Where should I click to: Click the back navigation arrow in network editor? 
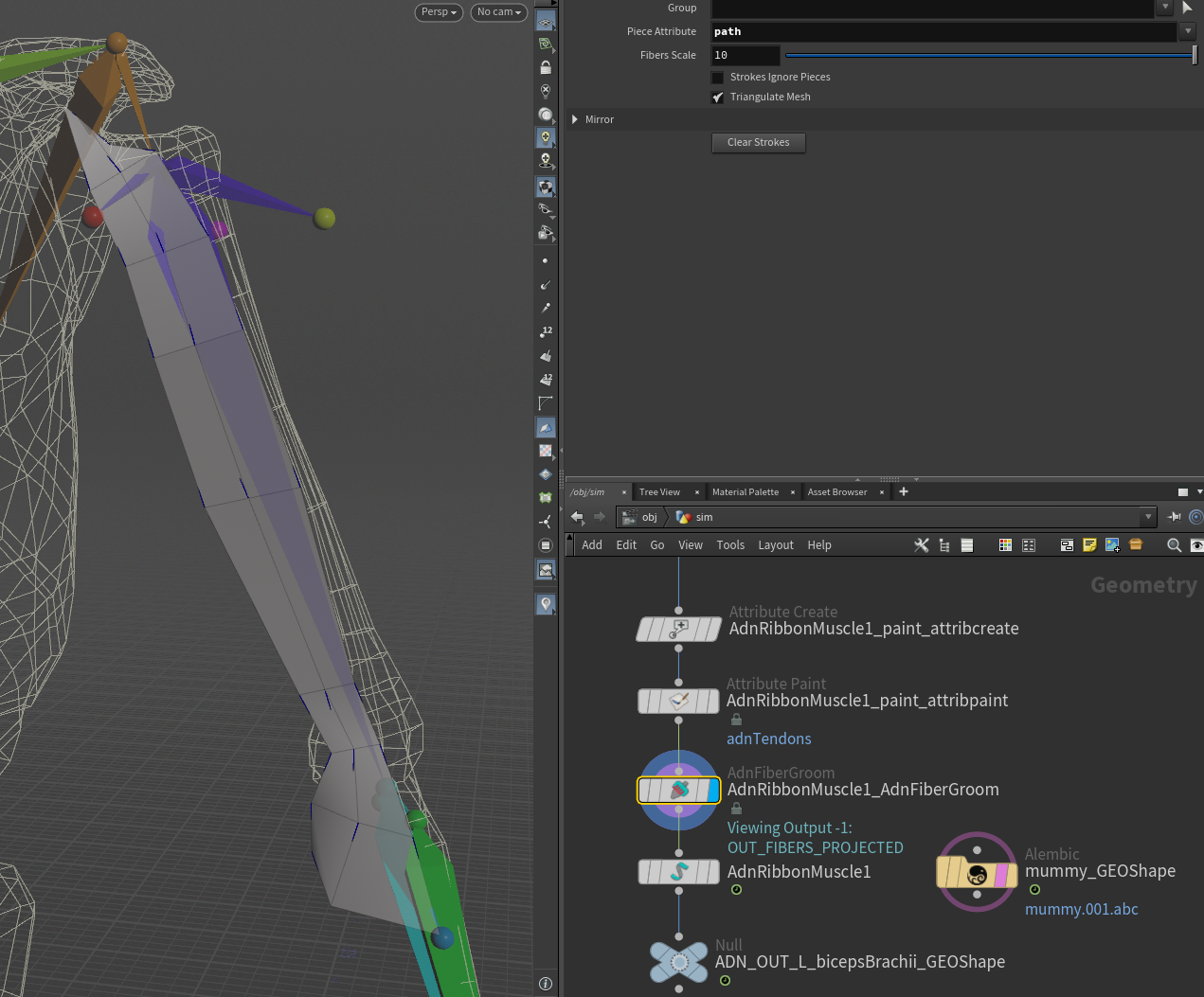(577, 517)
